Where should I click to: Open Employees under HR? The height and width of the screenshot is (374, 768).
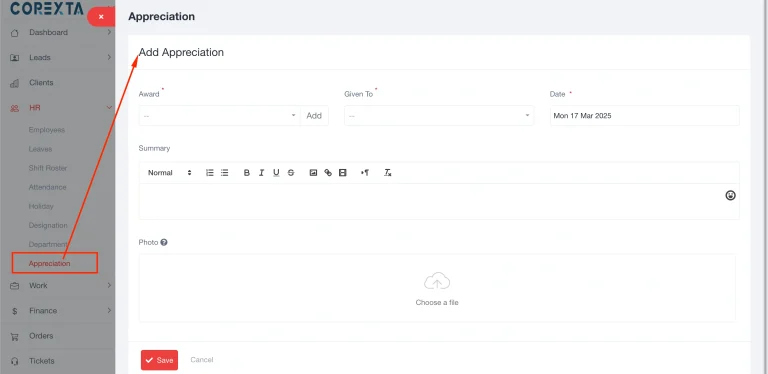47,130
